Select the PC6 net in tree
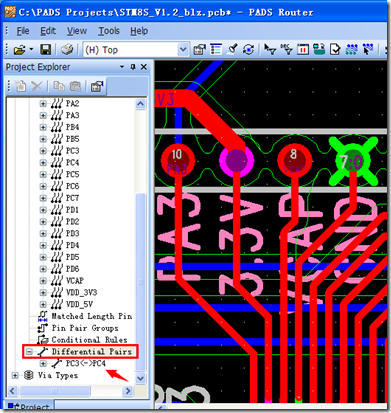391x413 pixels. (x=72, y=186)
